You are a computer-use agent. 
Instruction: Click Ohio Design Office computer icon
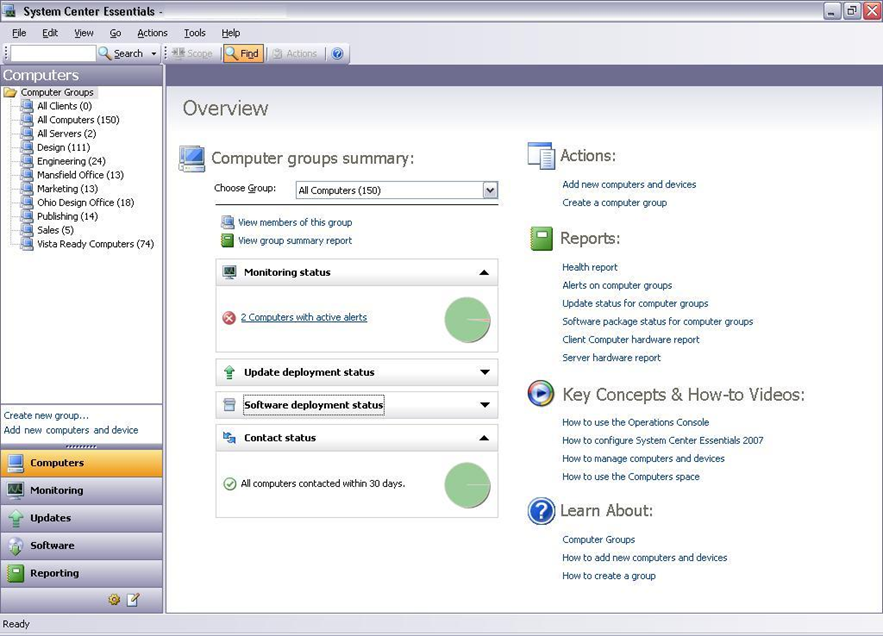[27, 202]
